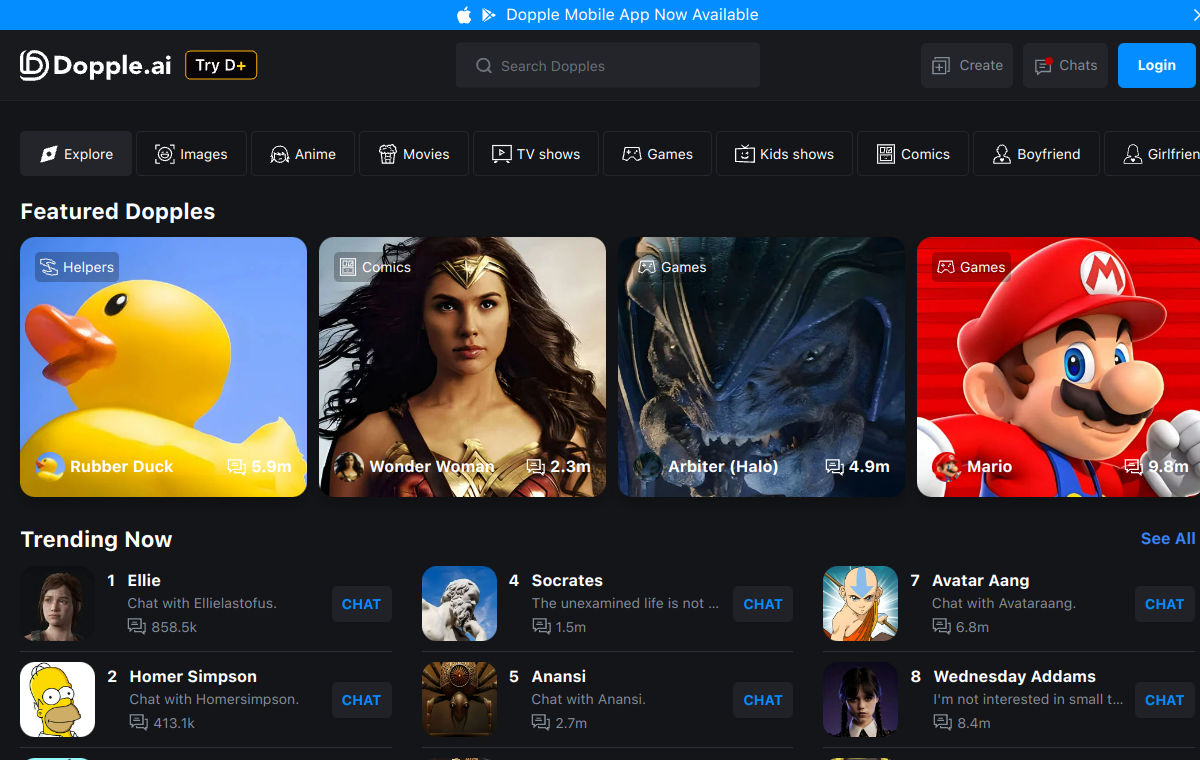Screen dimensions: 1200x760
Task: Click Socrates avatar thumbnail
Action: click(x=459, y=604)
